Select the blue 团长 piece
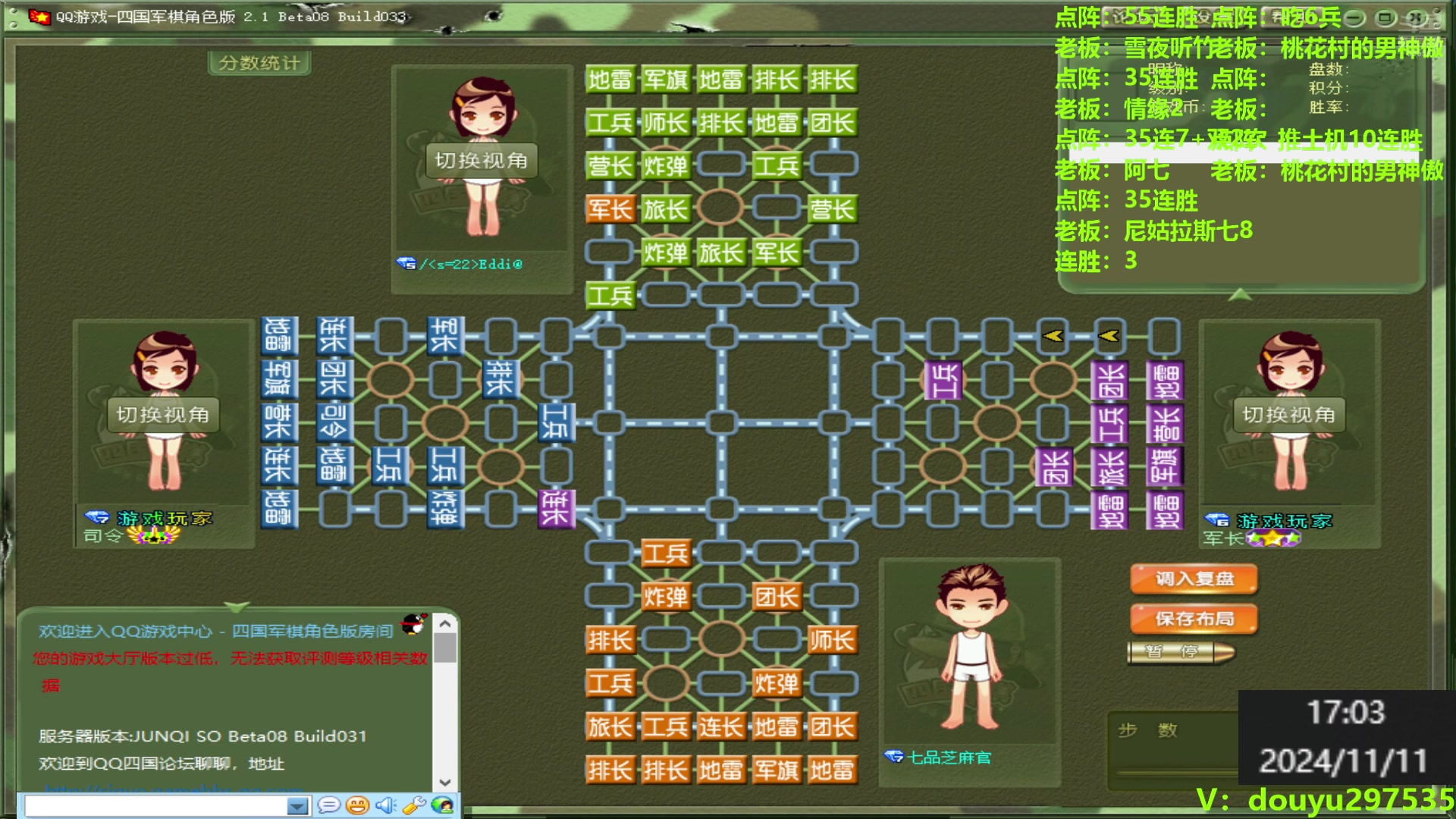1456x819 pixels. [x=333, y=379]
